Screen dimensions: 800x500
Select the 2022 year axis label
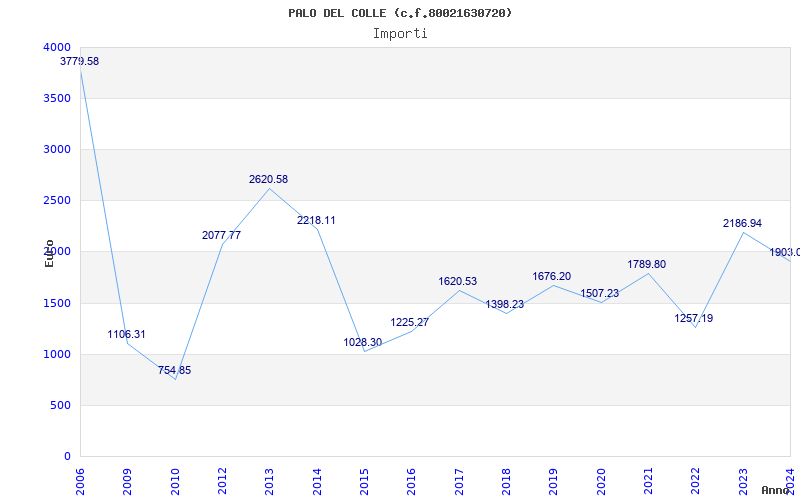[x=696, y=479]
